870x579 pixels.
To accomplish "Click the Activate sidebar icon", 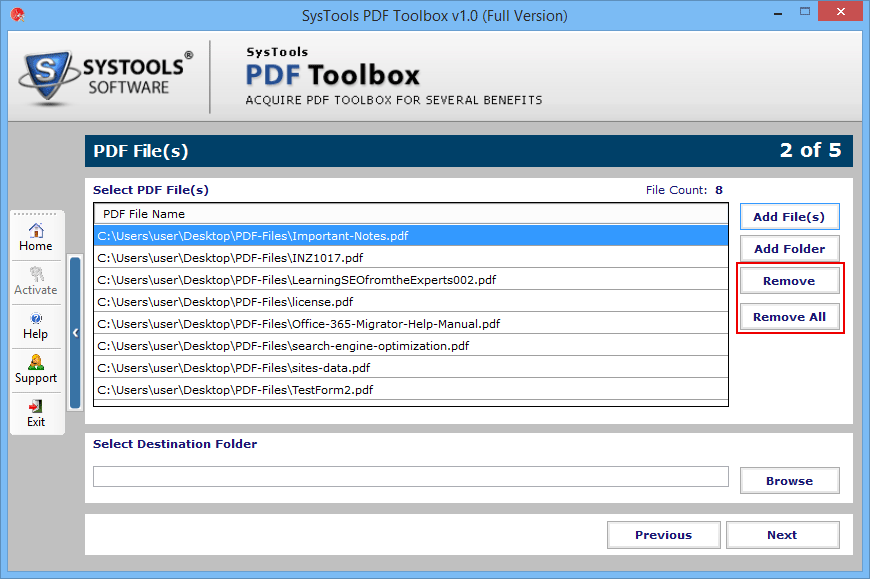I will click(x=36, y=281).
